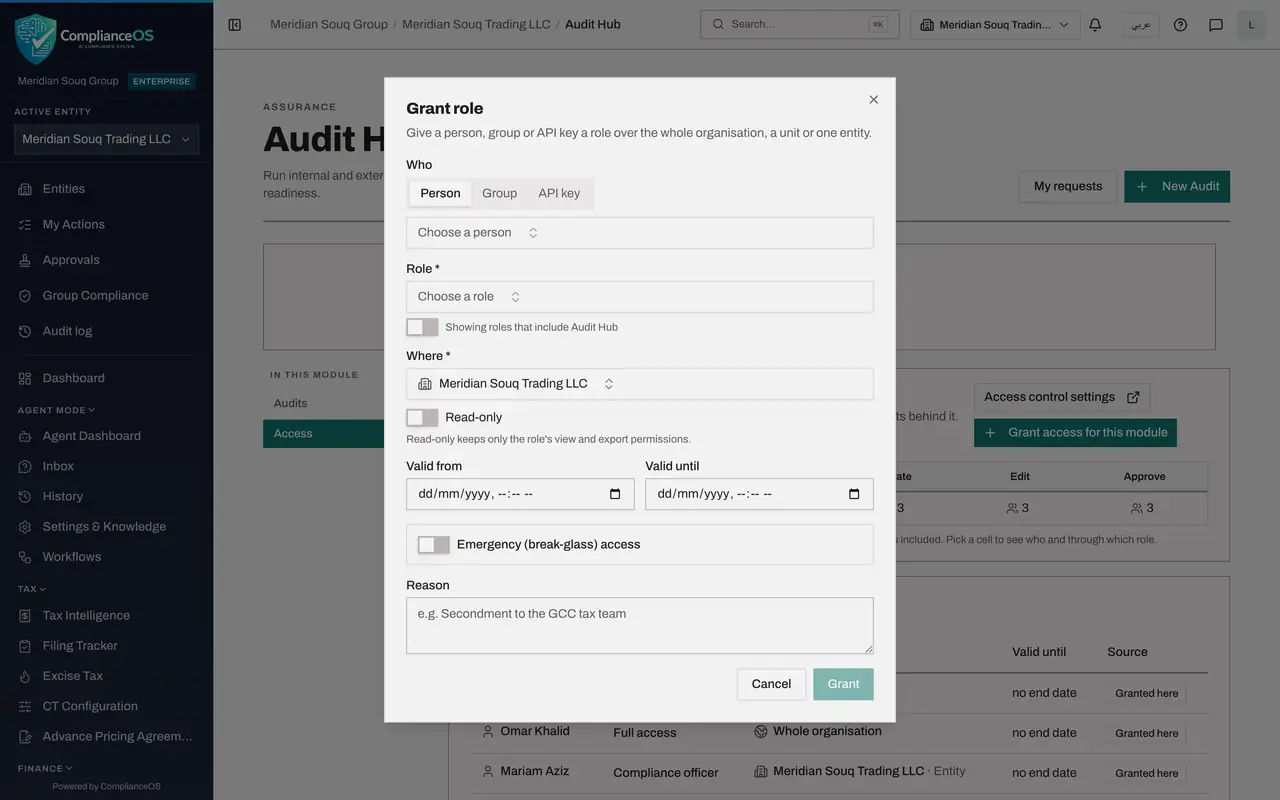This screenshot has height=800, width=1280.
Task: Click the History clock icon
Action: 25,496
